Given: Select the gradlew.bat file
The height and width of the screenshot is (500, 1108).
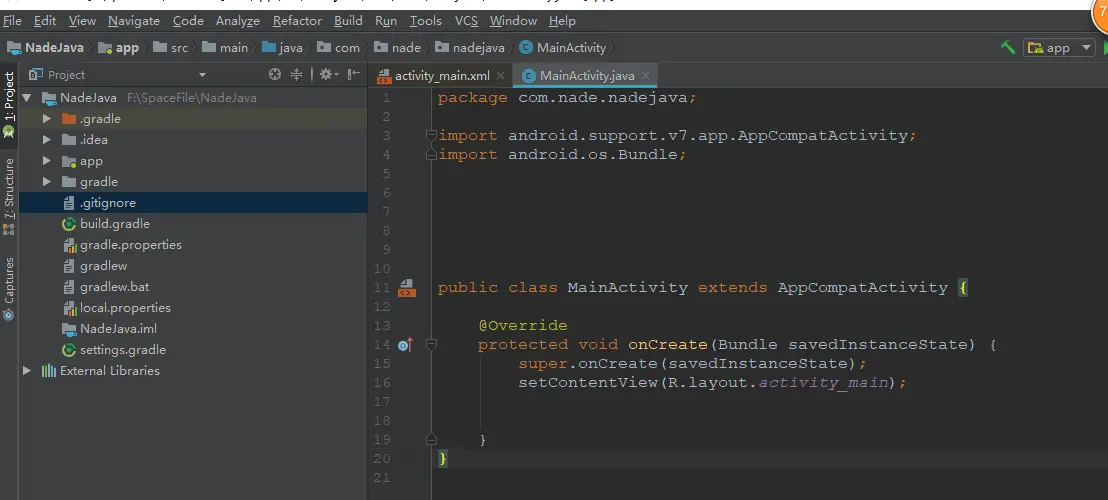Looking at the screenshot, I should pyautogui.click(x=193, y=287).
